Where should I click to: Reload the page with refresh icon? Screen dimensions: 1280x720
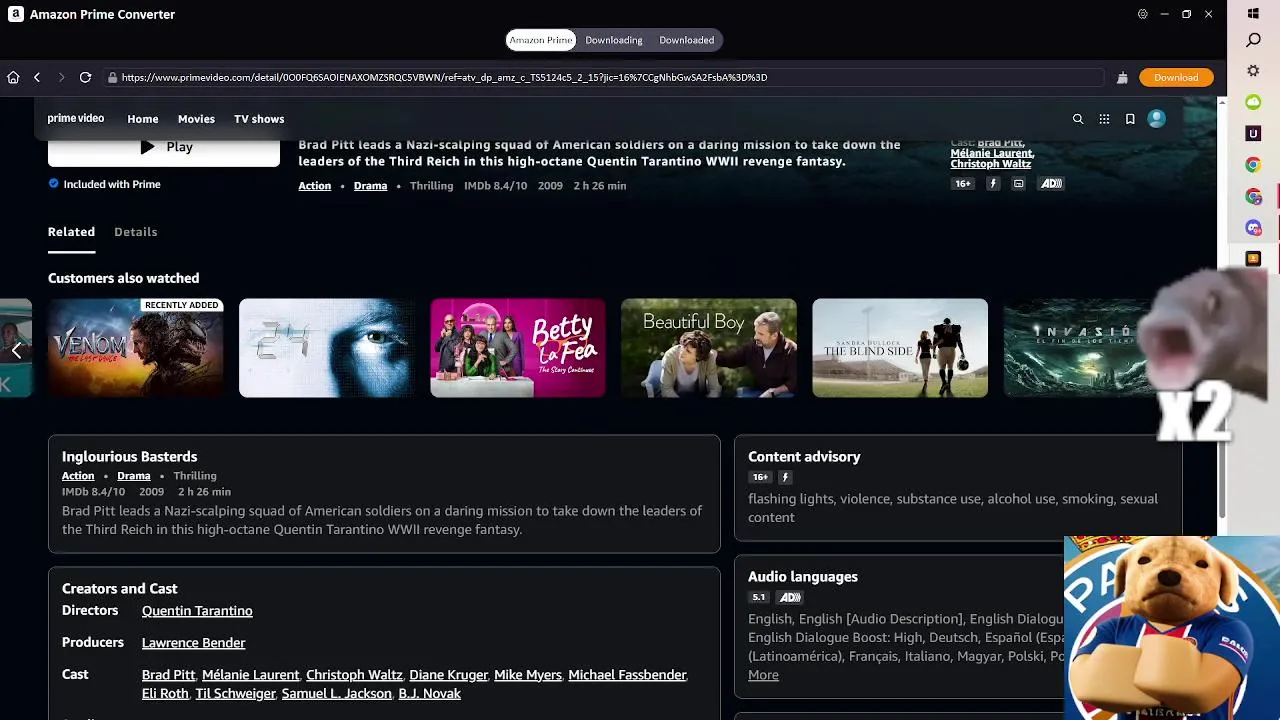[85, 77]
